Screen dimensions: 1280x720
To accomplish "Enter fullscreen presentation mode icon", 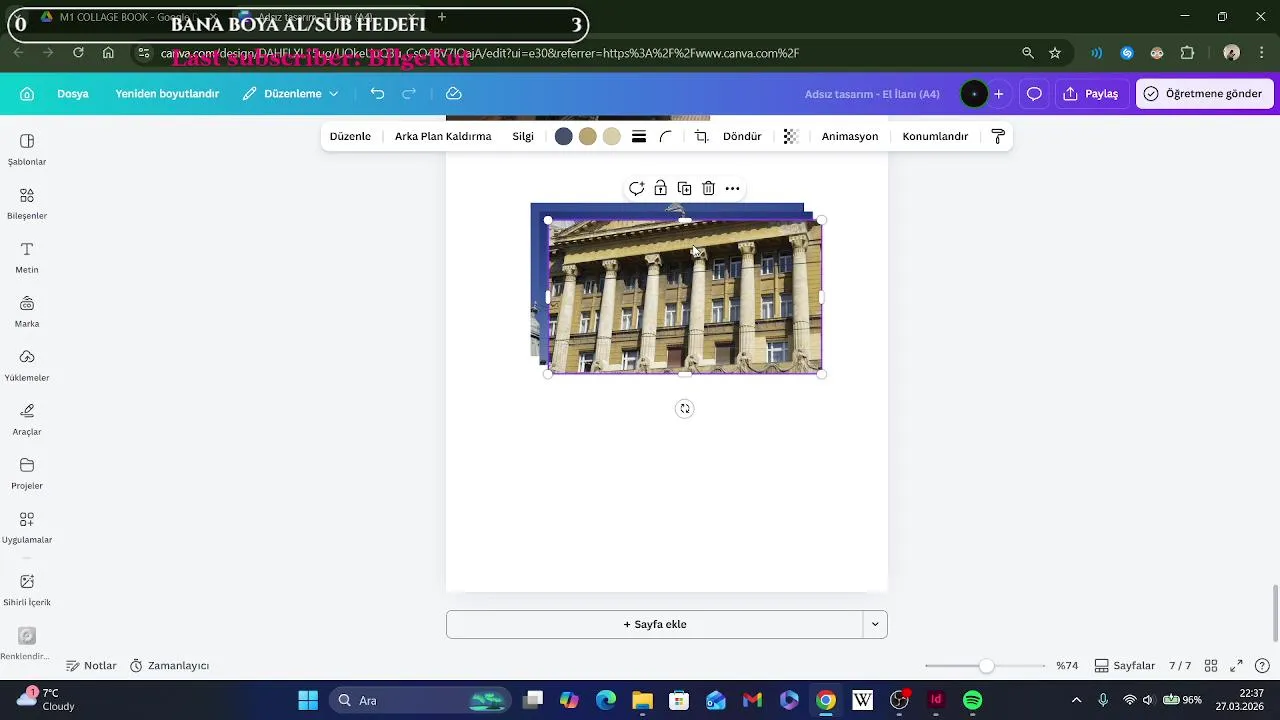I will 1236,666.
